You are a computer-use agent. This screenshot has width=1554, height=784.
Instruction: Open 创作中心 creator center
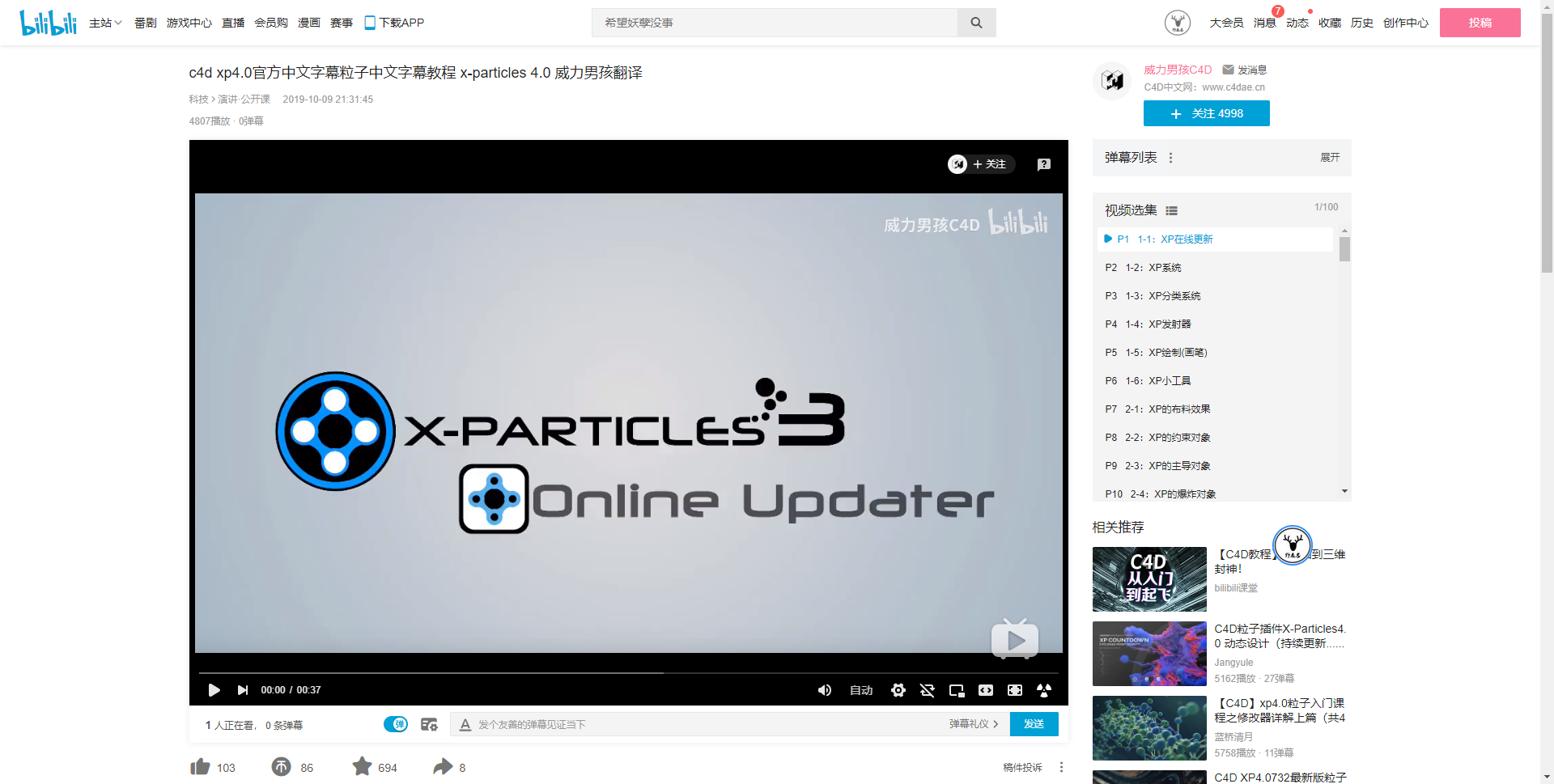(x=1405, y=23)
